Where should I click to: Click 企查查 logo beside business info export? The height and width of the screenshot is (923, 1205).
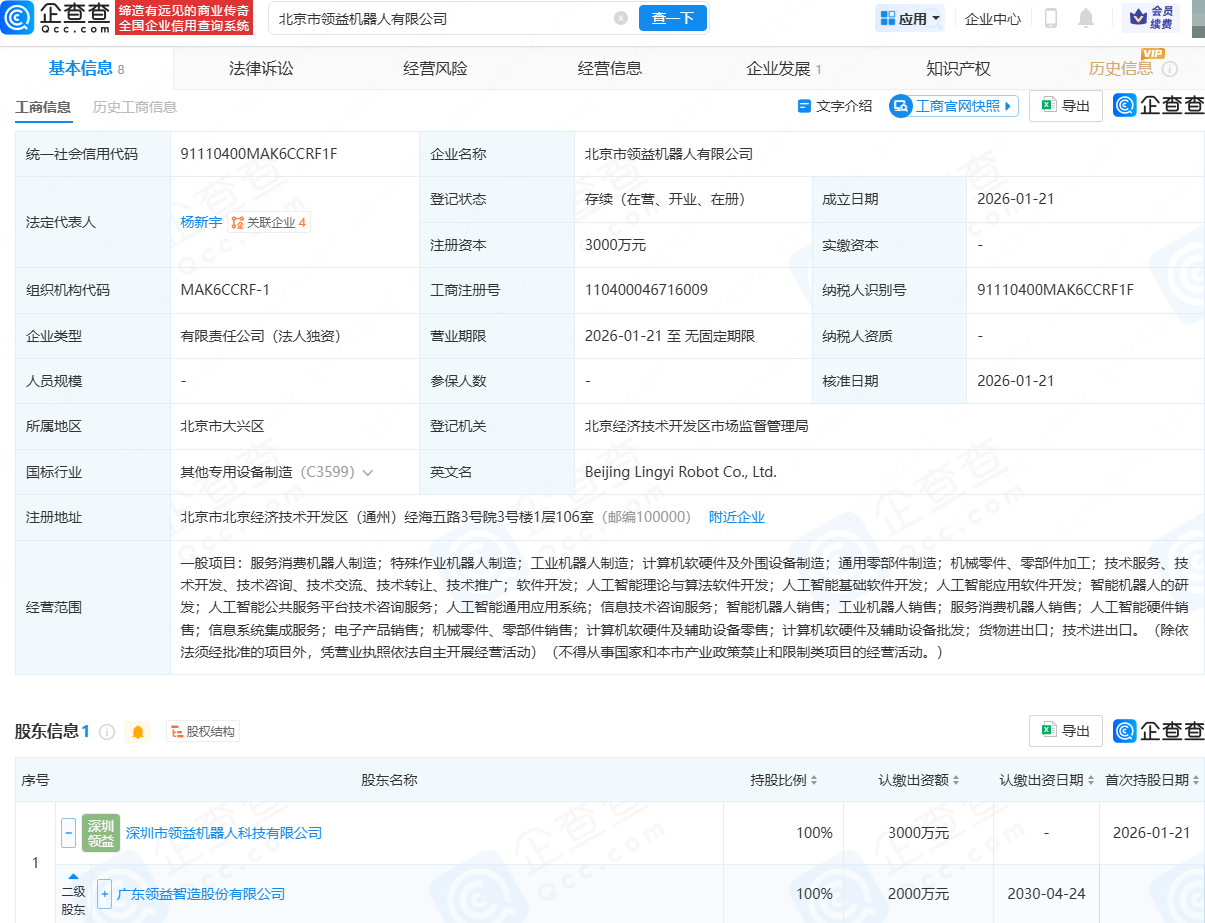click(x=1159, y=106)
